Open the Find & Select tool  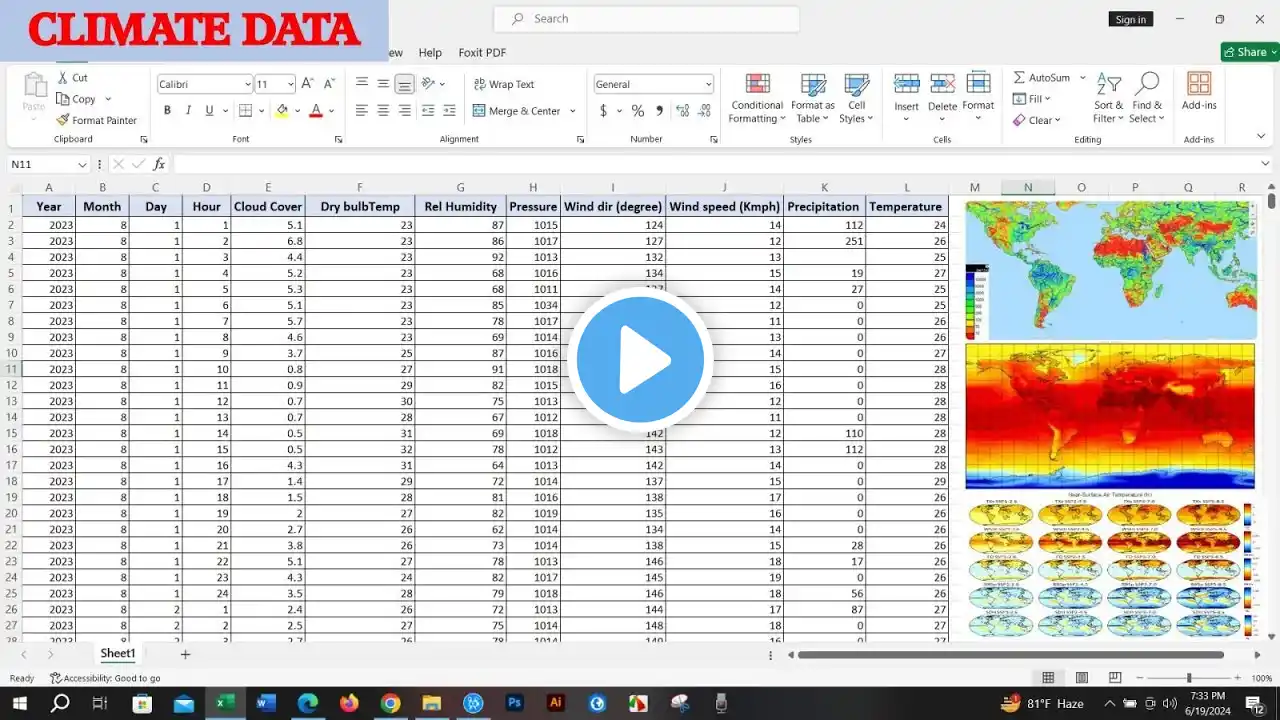click(x=1147, y=98)
